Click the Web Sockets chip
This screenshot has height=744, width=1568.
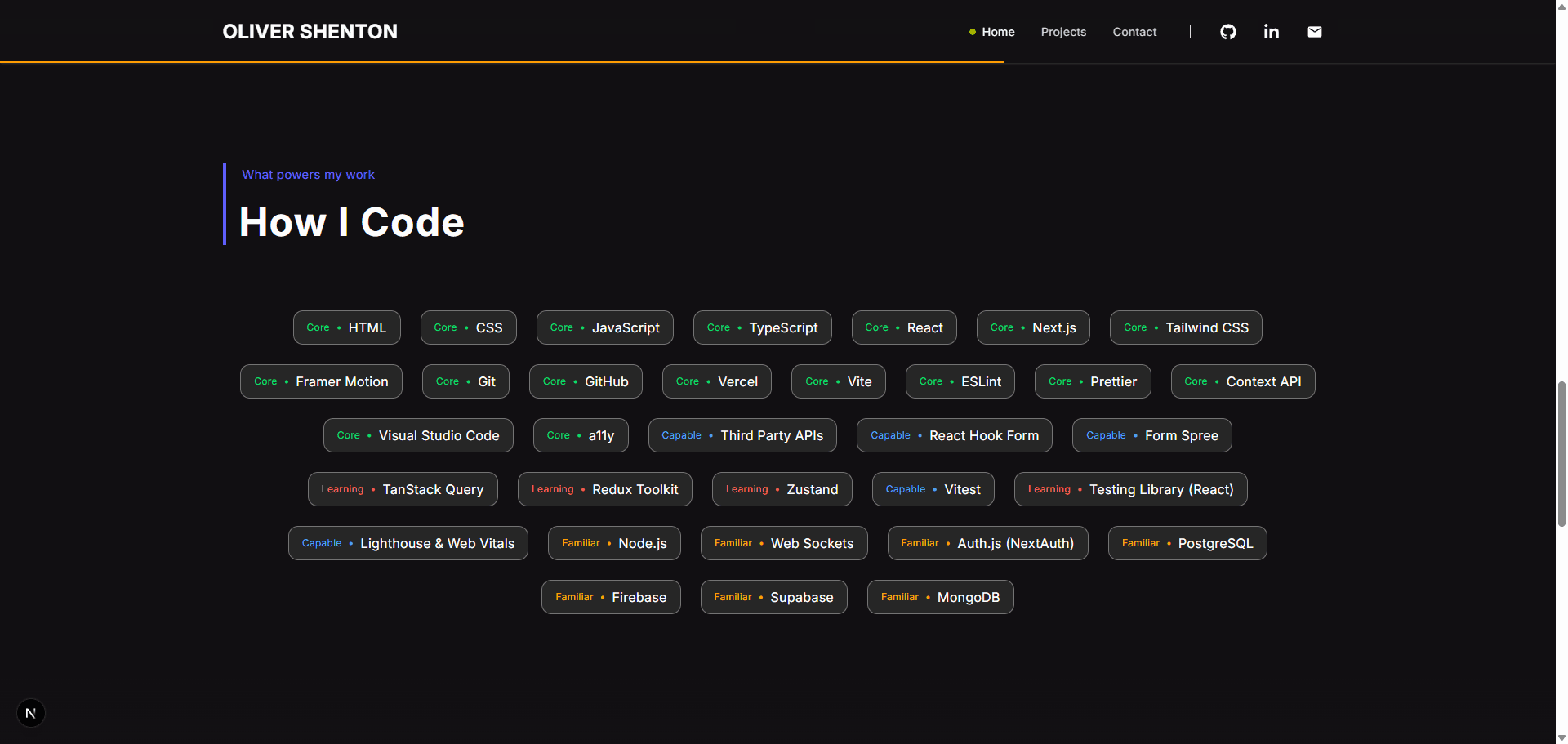point(784,543)
